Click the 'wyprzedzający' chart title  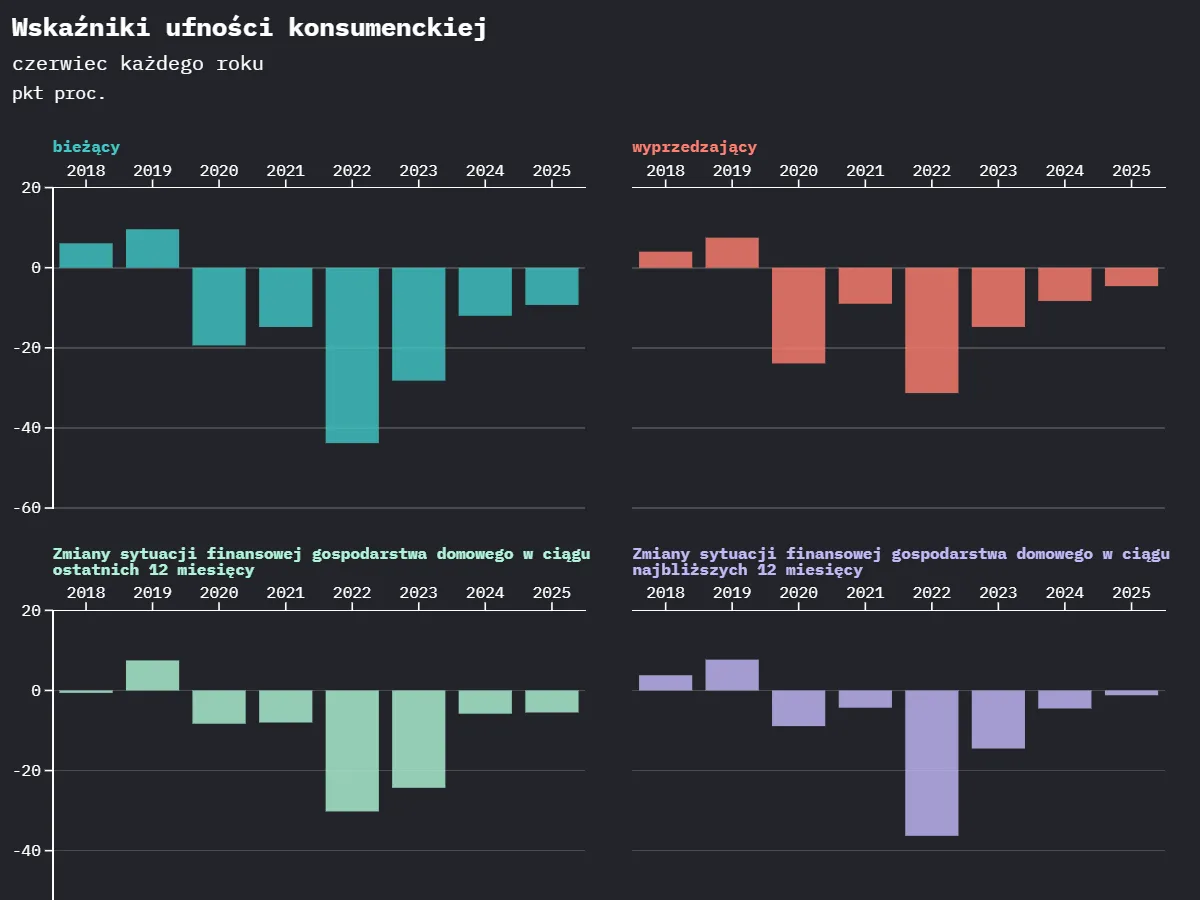tap(694, 147)
